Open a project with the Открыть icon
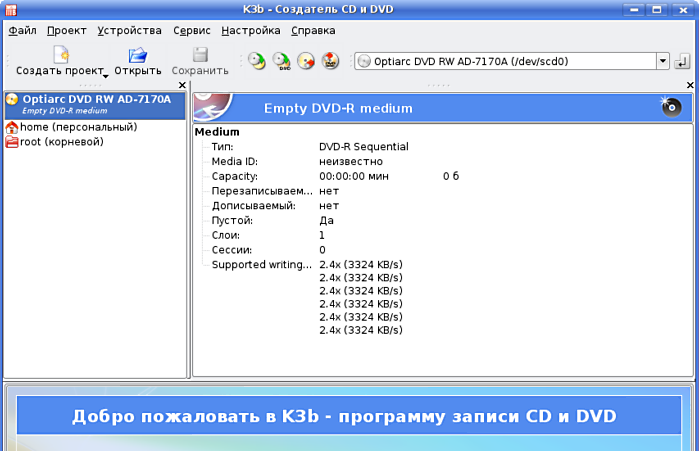 138,55
